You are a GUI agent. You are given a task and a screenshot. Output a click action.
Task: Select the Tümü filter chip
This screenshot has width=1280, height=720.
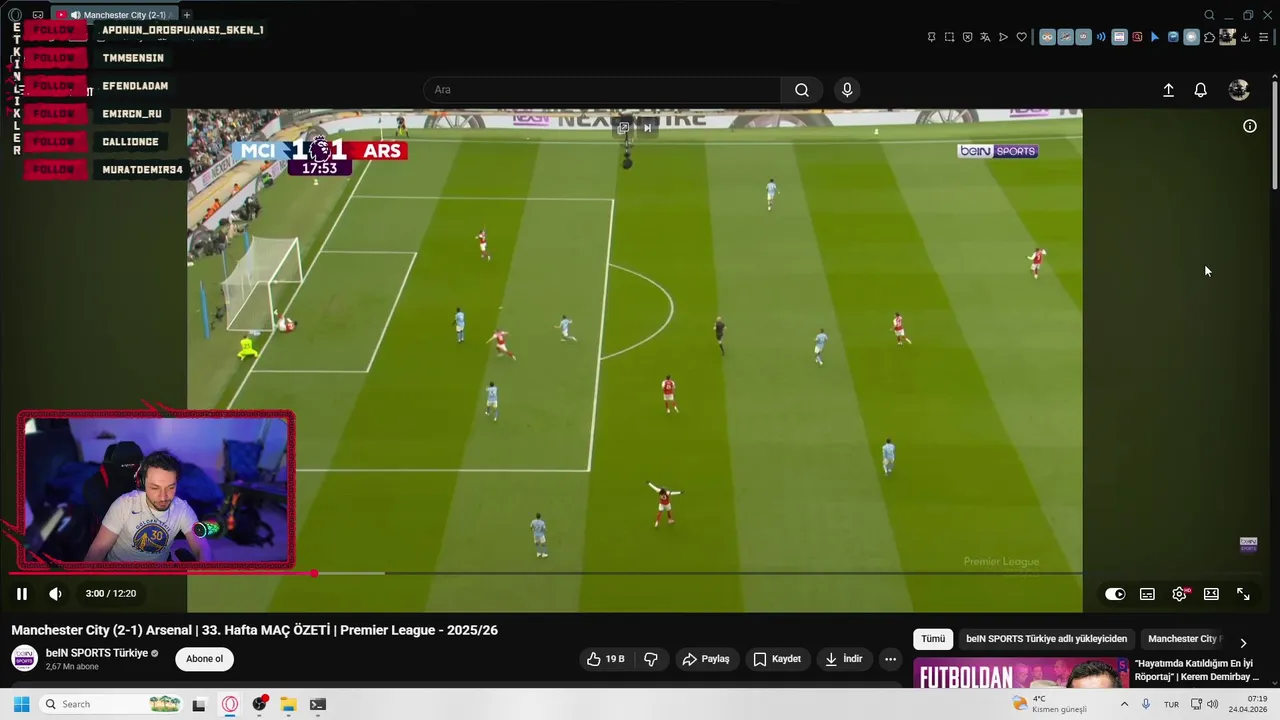933,639
